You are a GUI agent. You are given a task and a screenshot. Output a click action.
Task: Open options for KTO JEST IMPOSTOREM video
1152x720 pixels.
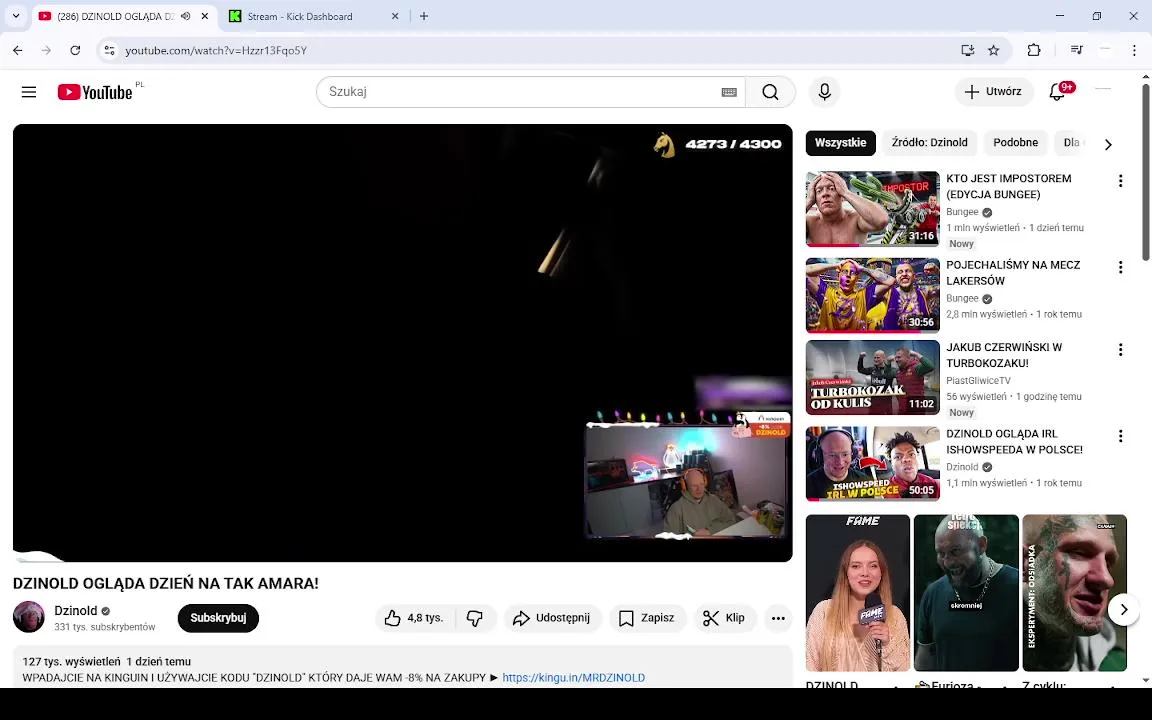pos(1120,181)
